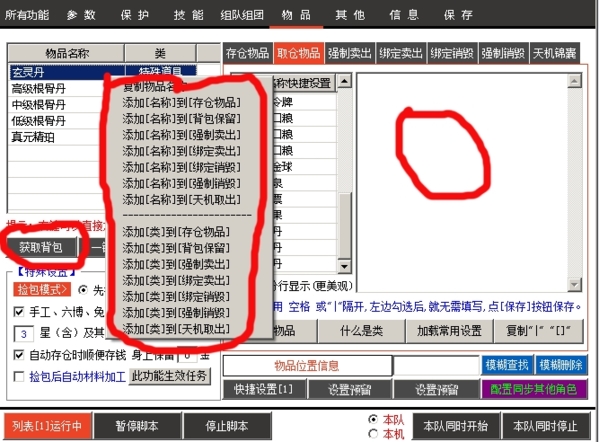Select the 本机 radio button
This screenshot has height=442, width=599.
373,434
